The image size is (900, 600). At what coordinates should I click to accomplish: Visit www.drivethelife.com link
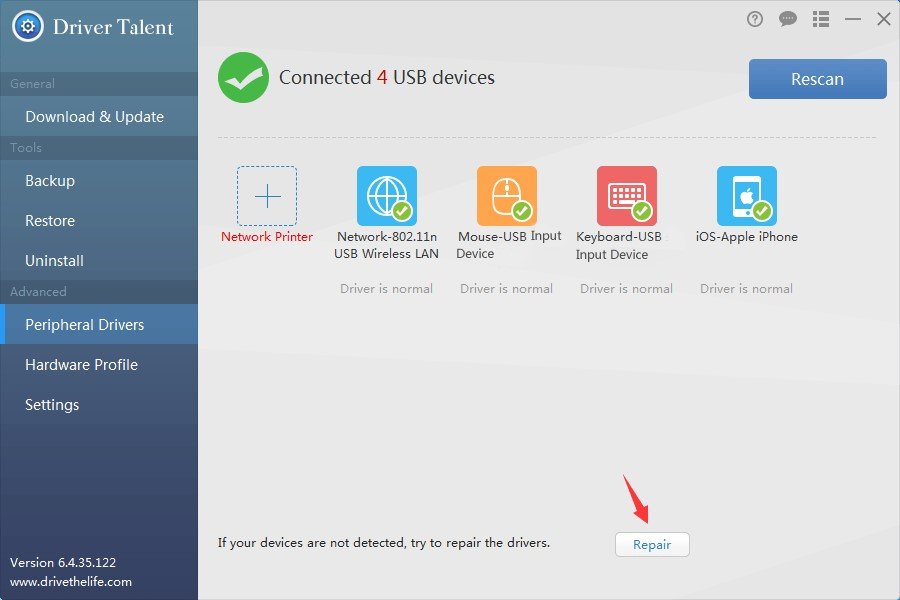(x=71, y=582)
